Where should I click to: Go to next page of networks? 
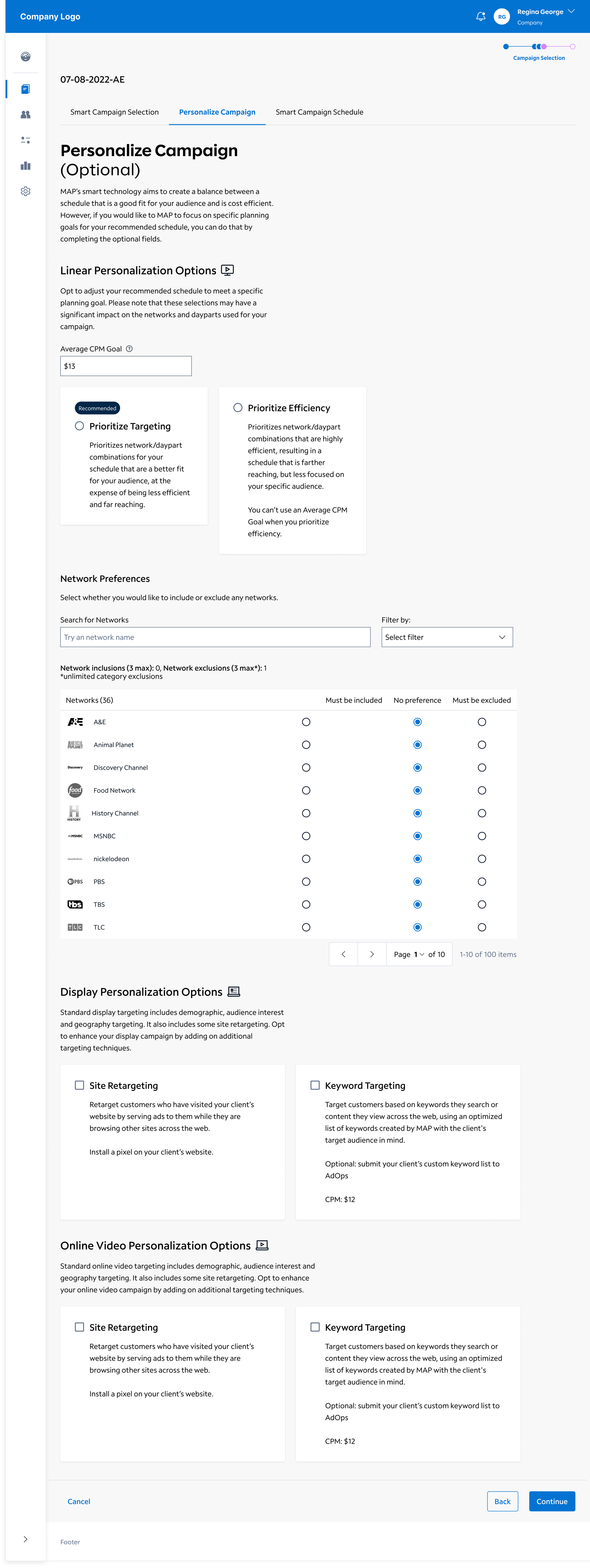tap(372, 954)
